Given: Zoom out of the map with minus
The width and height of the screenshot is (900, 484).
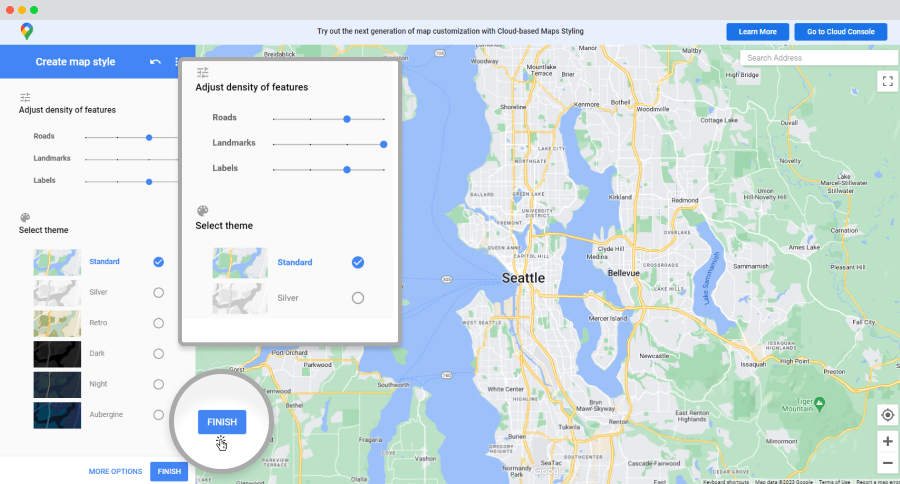Looking at the screenshot, I should 887,463.
